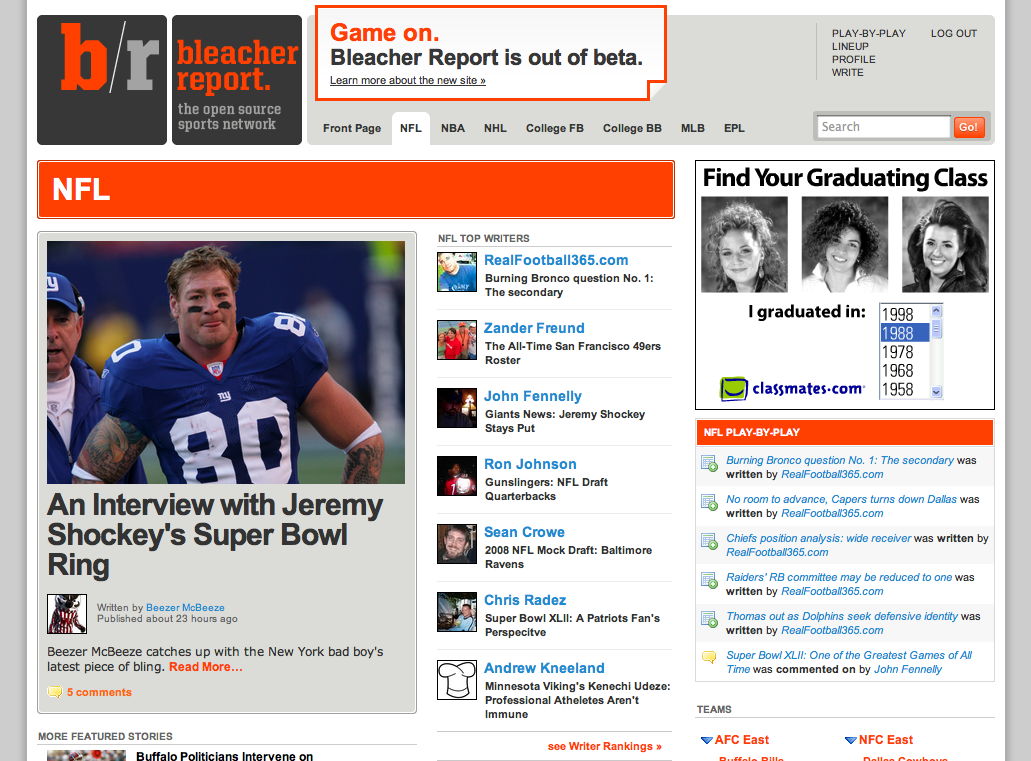The height and width of the screenshot is (761, 1031).
Task: Select 1998 in graduation year list
Action: (x=905, y=314)
